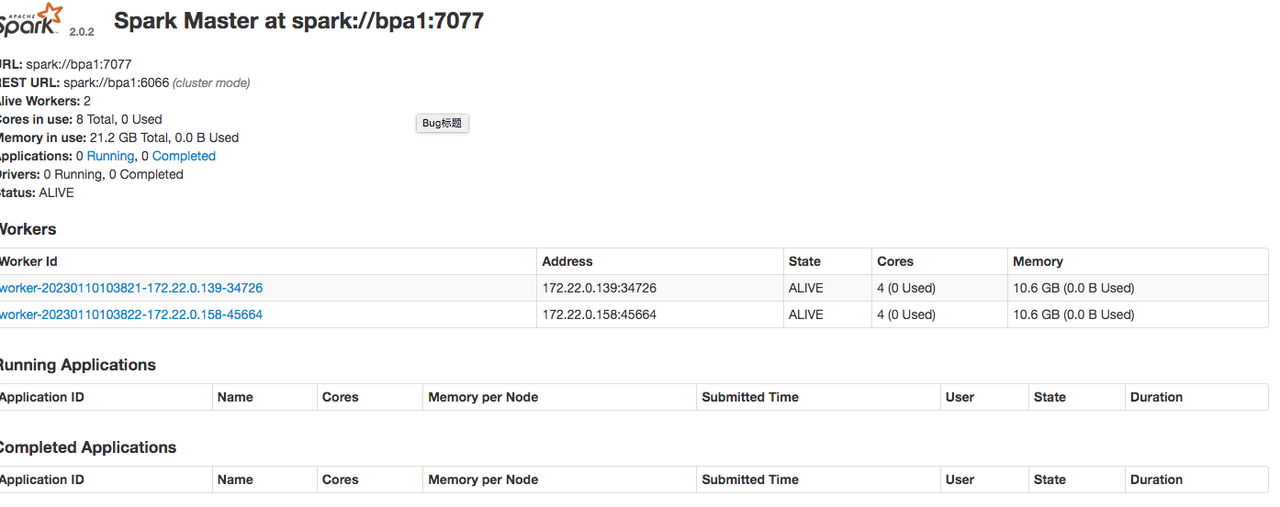
Task: Sort Running Applications by Submitted Time
Action: tap(750, 397)
